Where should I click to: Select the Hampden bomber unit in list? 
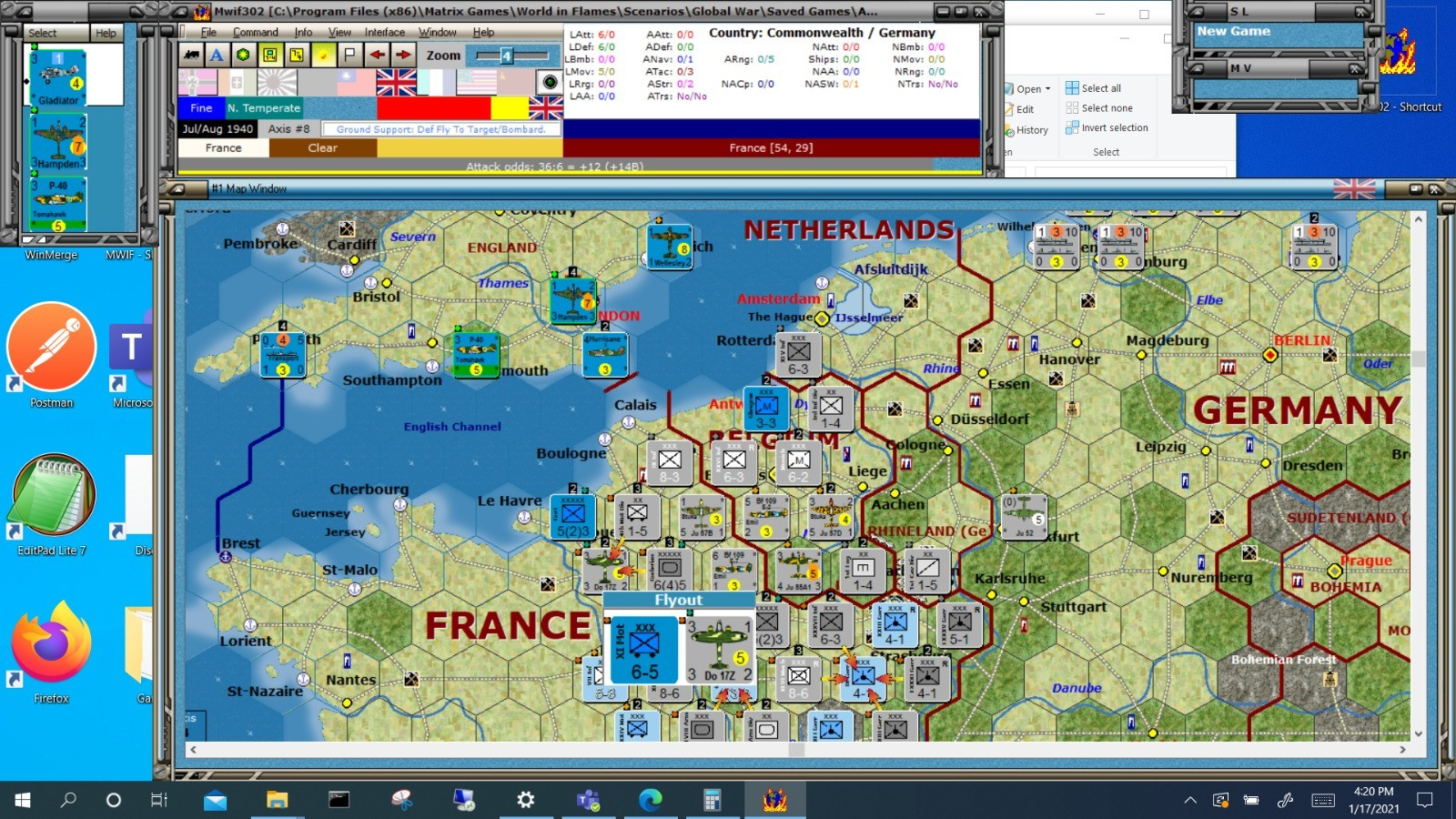58,142
